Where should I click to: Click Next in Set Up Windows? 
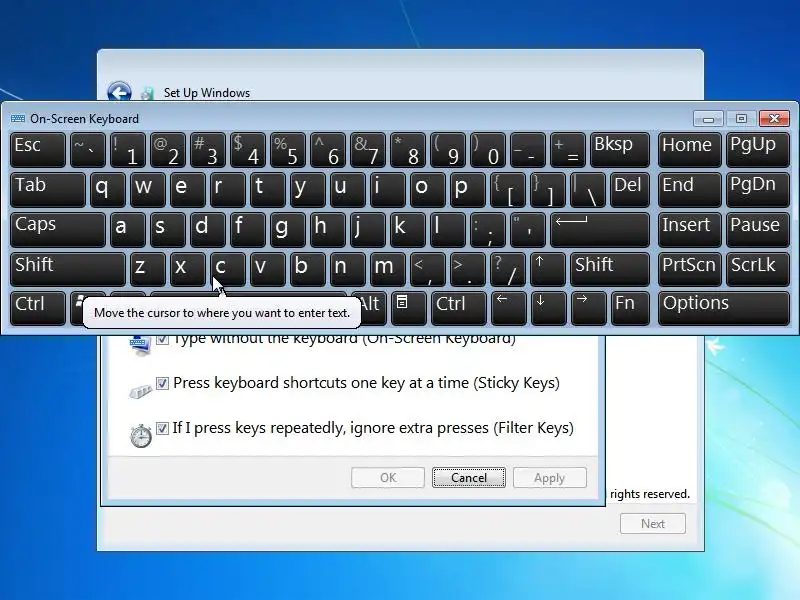pyautogui.click(x=653, y=523)
